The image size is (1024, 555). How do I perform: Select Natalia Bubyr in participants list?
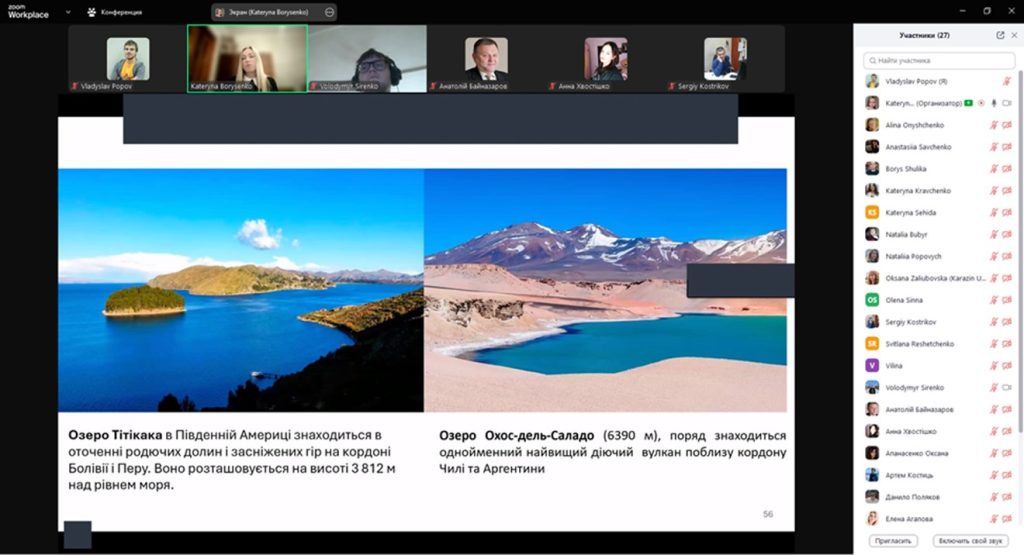pyautogui.click(x=905, y=234)
